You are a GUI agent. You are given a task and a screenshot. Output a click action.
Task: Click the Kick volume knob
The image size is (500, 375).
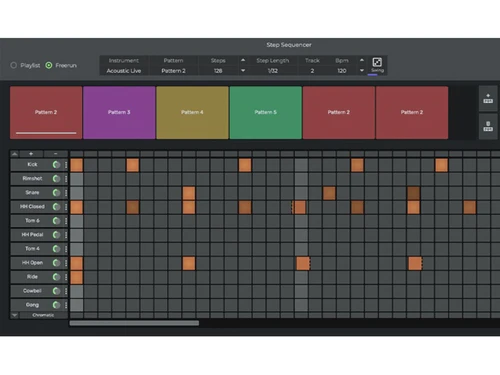(x=56, y=165)
